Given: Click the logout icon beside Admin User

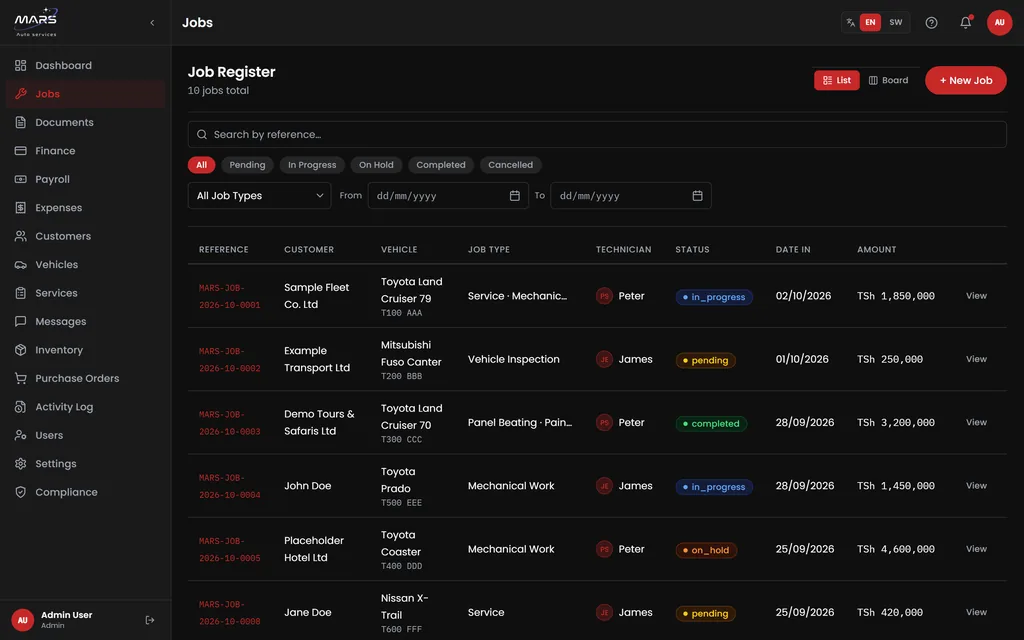Looking at the screenshot, I should pos(150,620).
